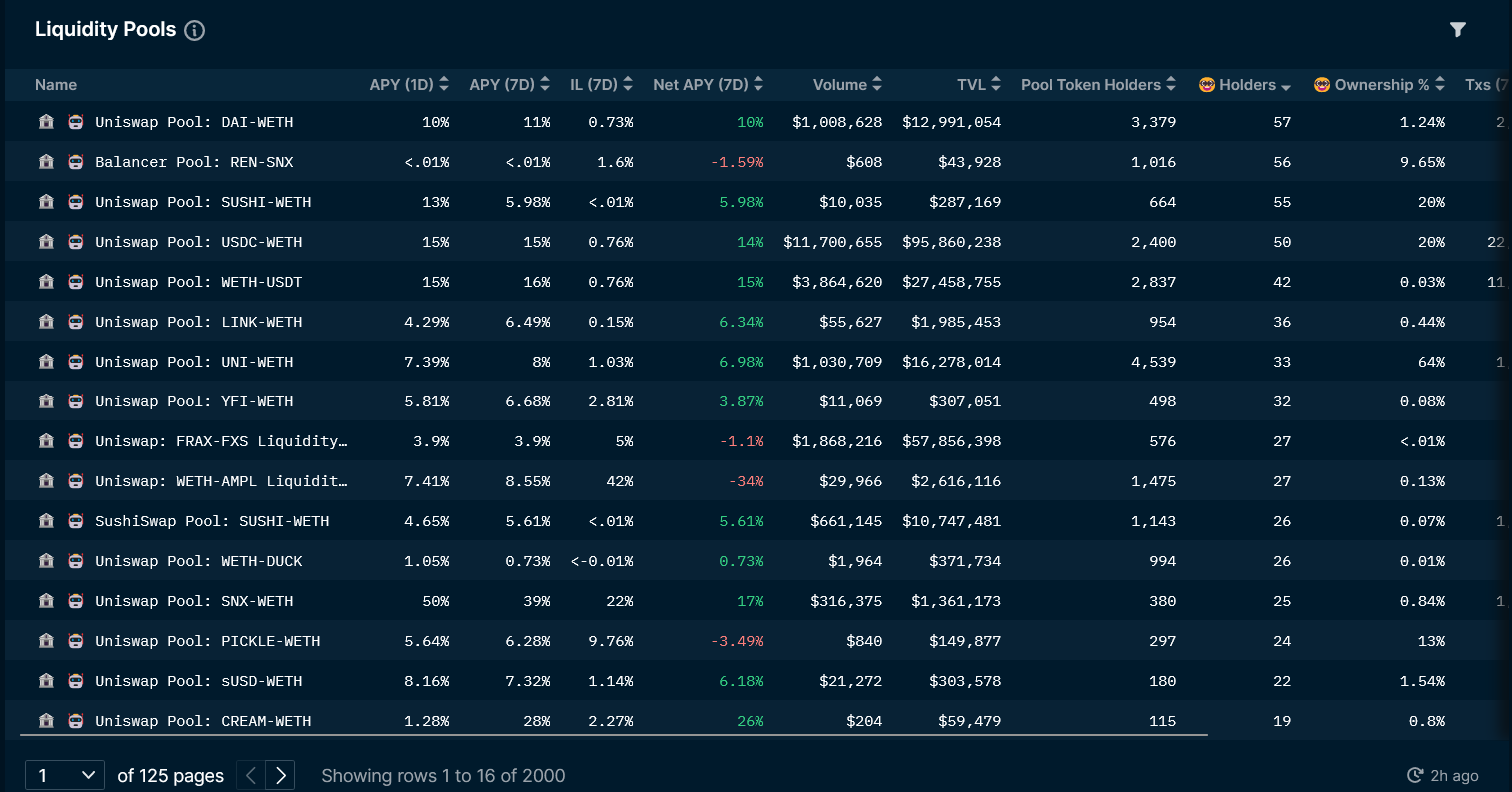Click the previous page arrow

tap(251, 775)
